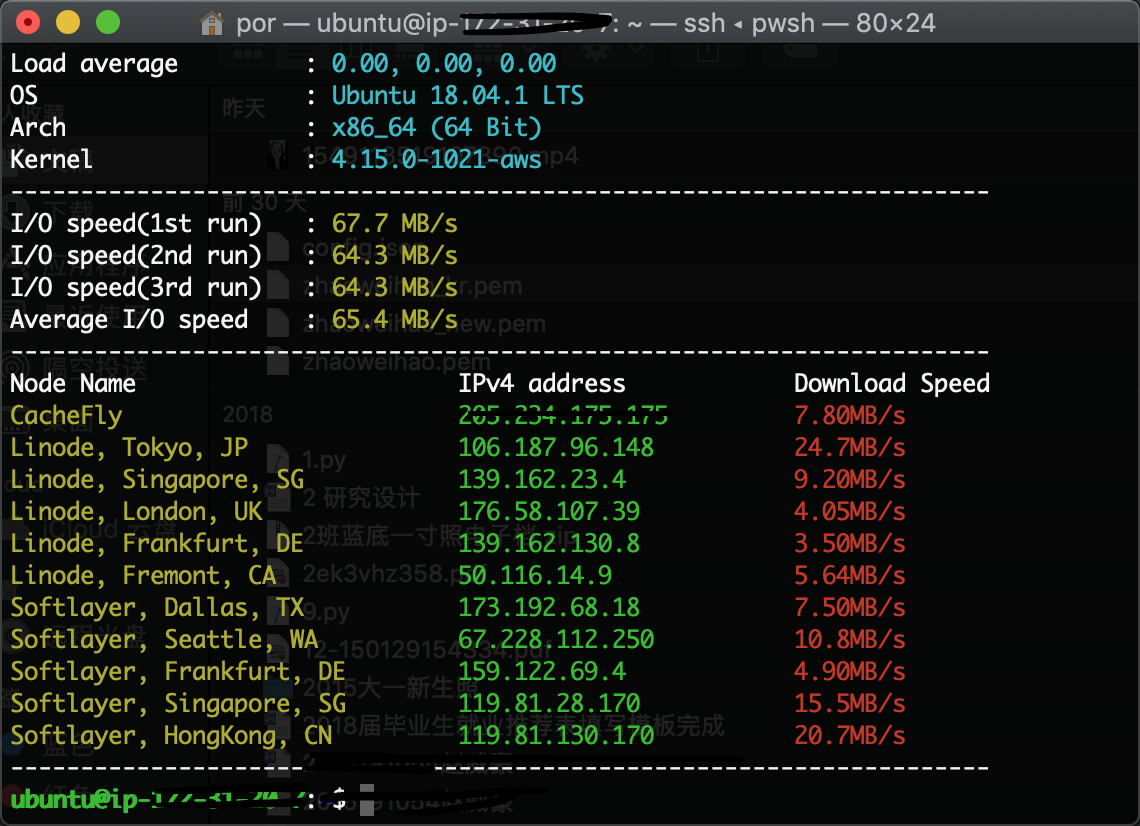Select the 1st run I/O speed 67.7 MB/s
The width and height of the screenshot is (1140, 826).
coord(394,224)
